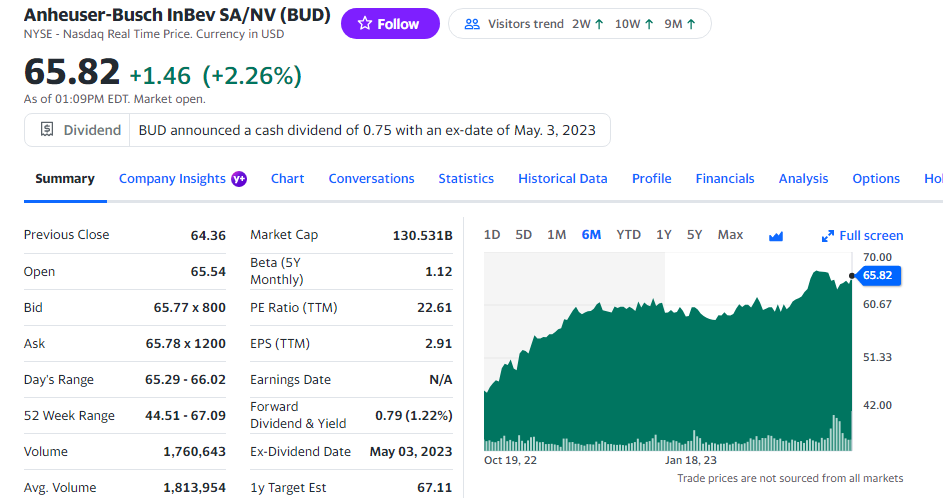This screenshot has width=943, height=498.
Task: Open the Statistics tab
Action: 466,179
